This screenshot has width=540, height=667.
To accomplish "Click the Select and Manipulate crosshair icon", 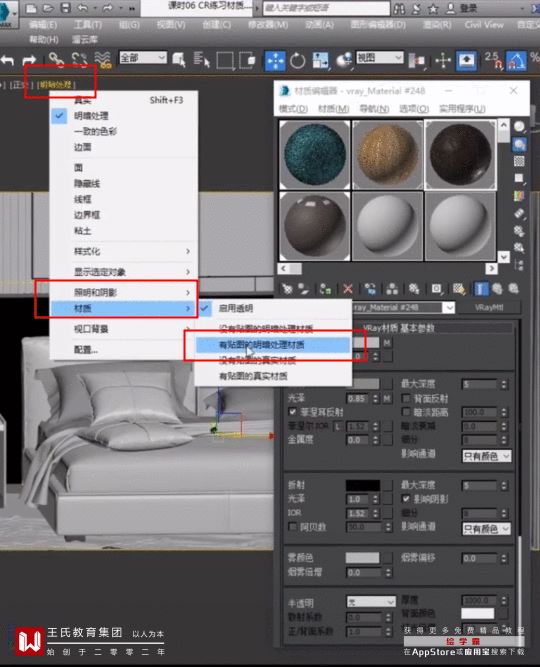I will tap(443, 60).
